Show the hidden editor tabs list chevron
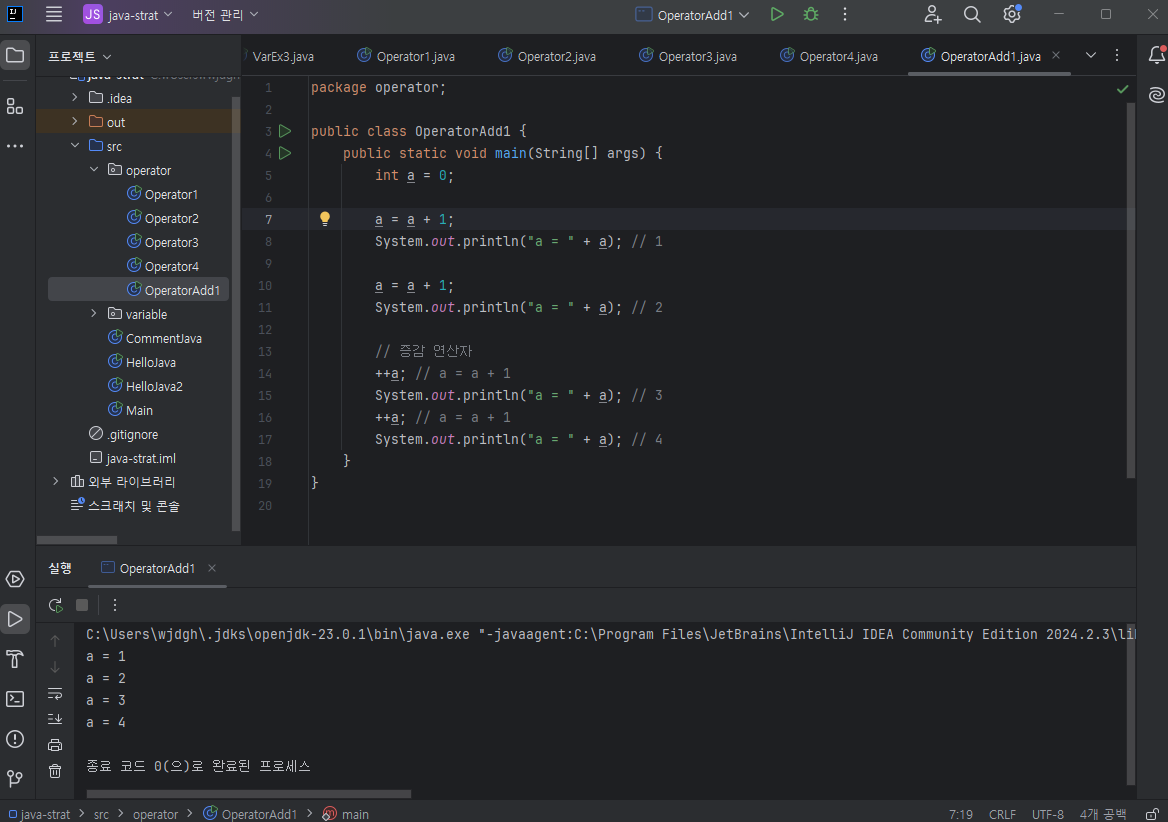Screen dimensions: 1168x822 tap(1091, 55)
